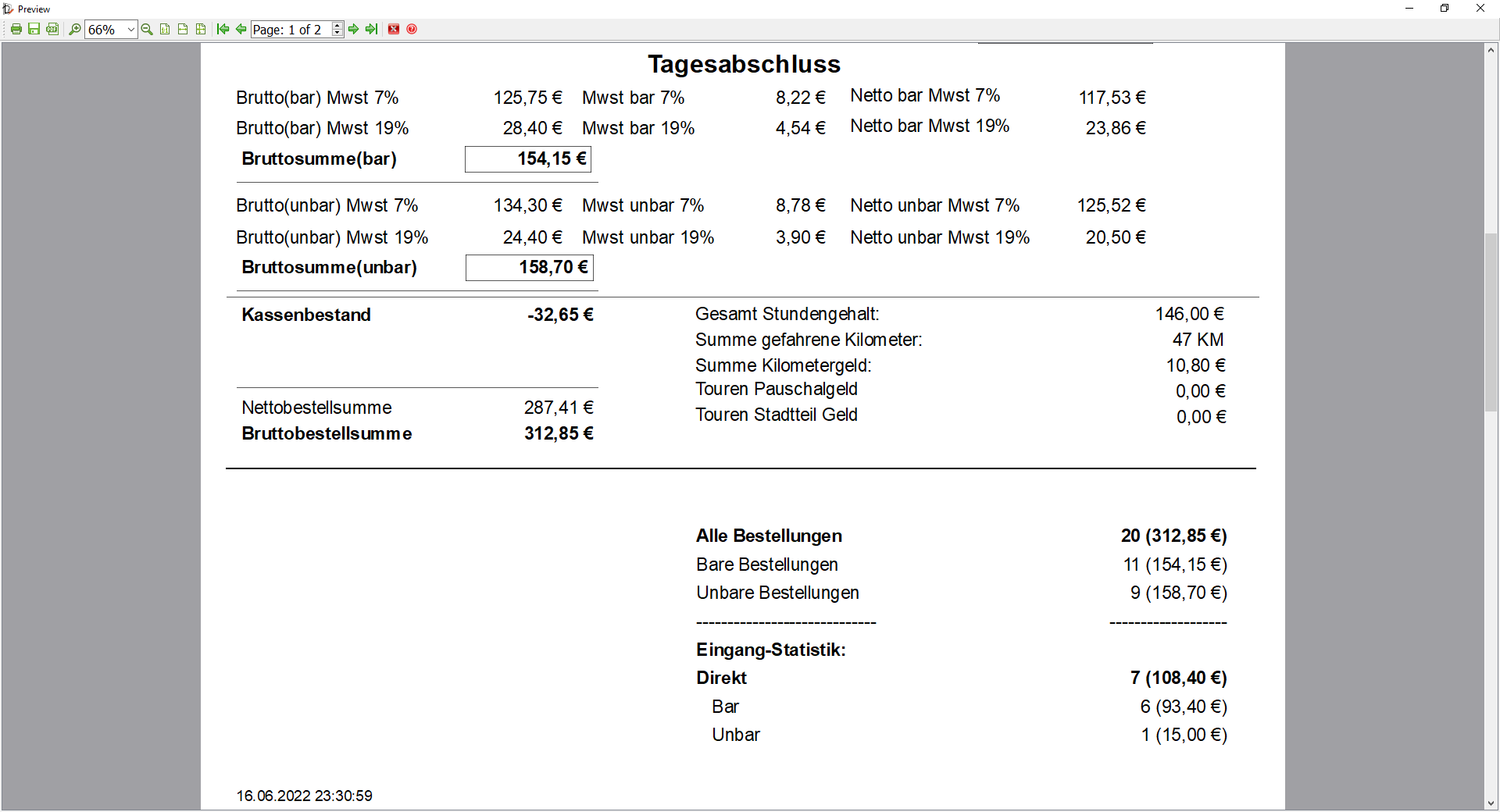Click Bruttobestellsumme value 312,85 €
Screen dimensions: 1500x812
[559, 433]
